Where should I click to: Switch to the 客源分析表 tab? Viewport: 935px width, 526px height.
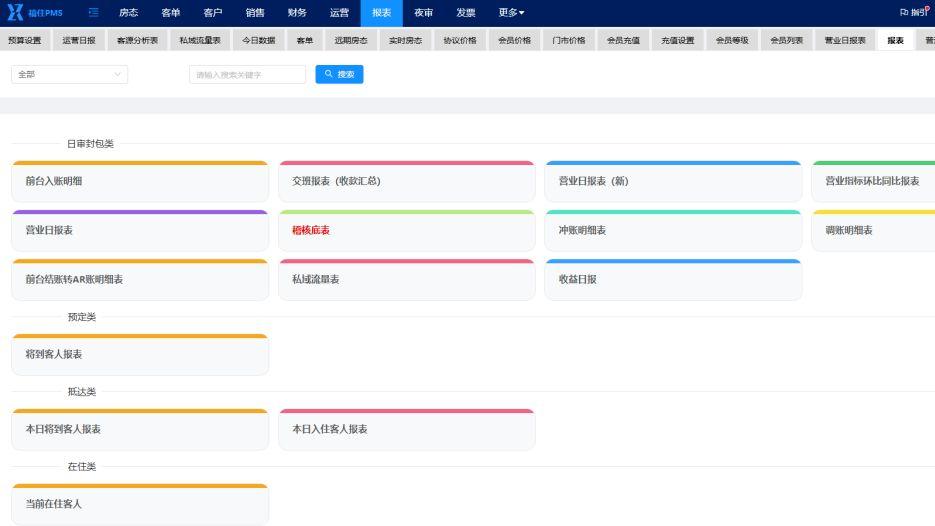137,41
